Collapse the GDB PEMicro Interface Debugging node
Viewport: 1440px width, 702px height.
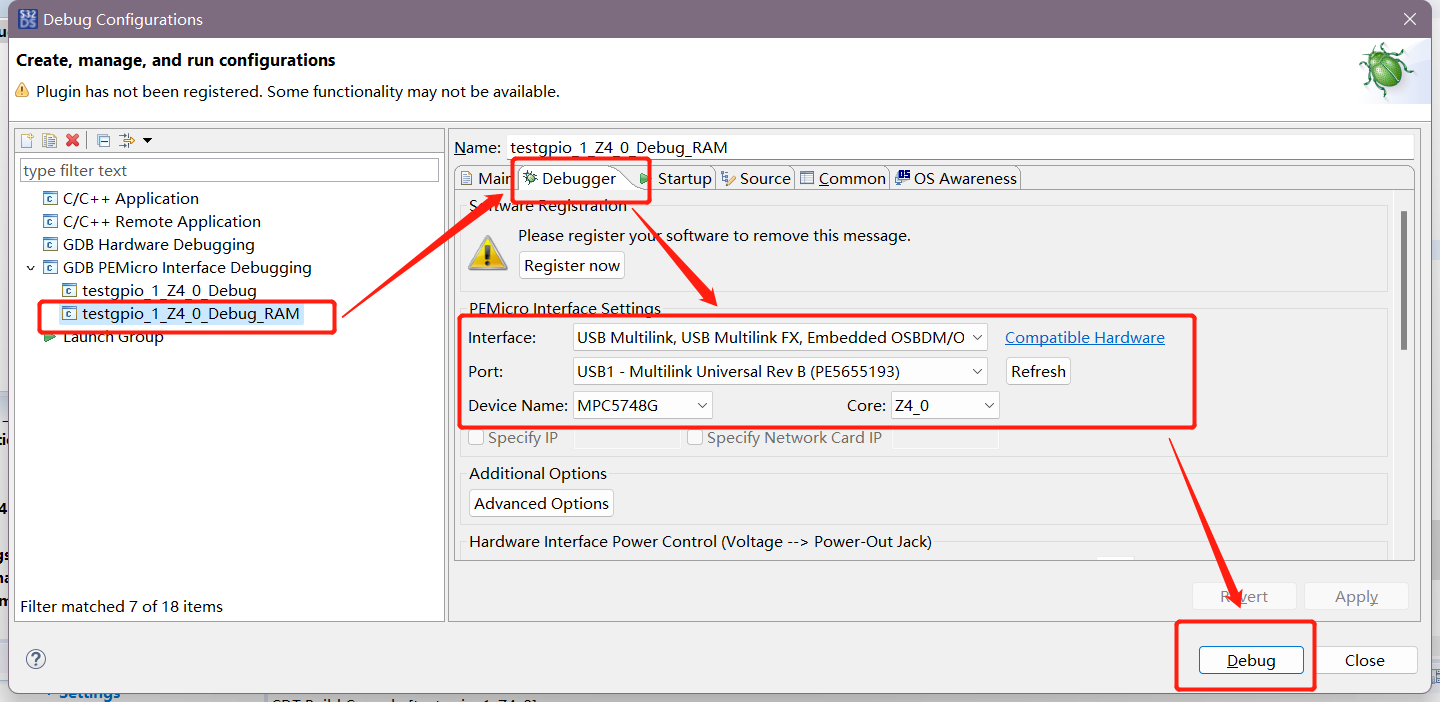pyautogui.click(x=30, y=268)
